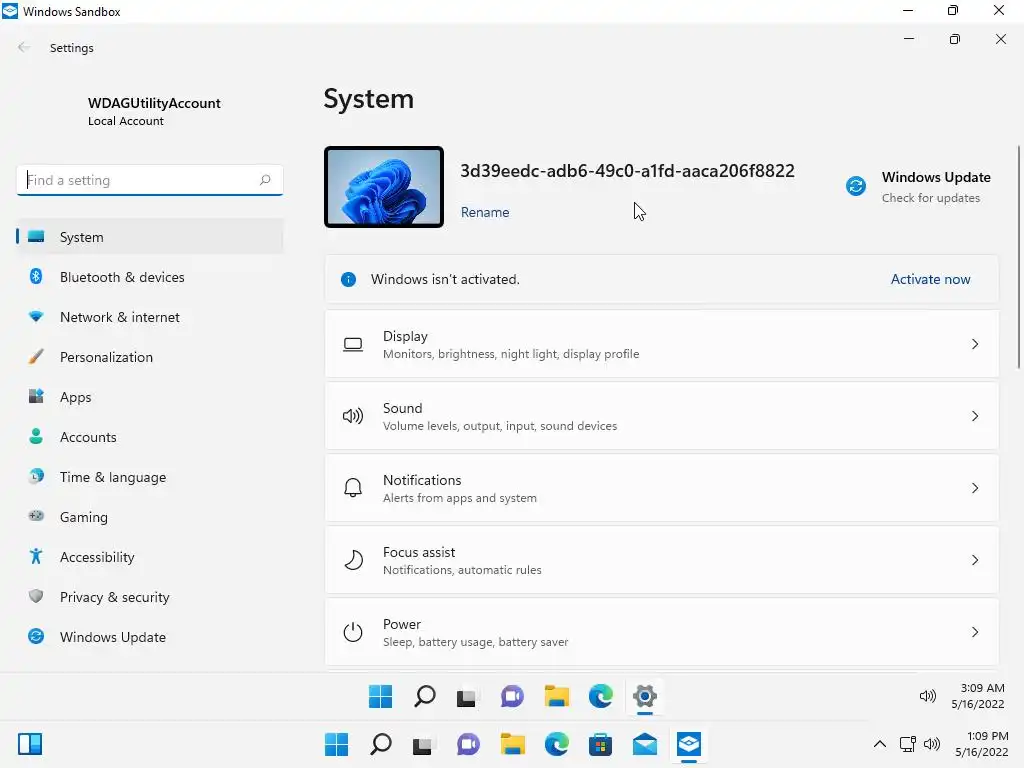This screenshot has width=1024, height=768.
Task: Open Start menu in Sandbox taskbar
Action: [380, 696]
